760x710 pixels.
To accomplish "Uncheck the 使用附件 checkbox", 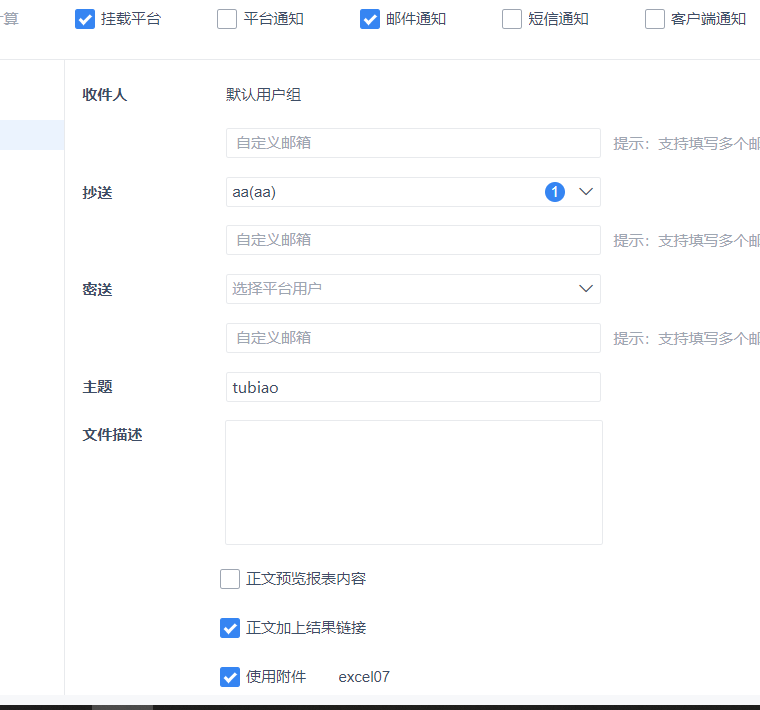I will point(230,677).
